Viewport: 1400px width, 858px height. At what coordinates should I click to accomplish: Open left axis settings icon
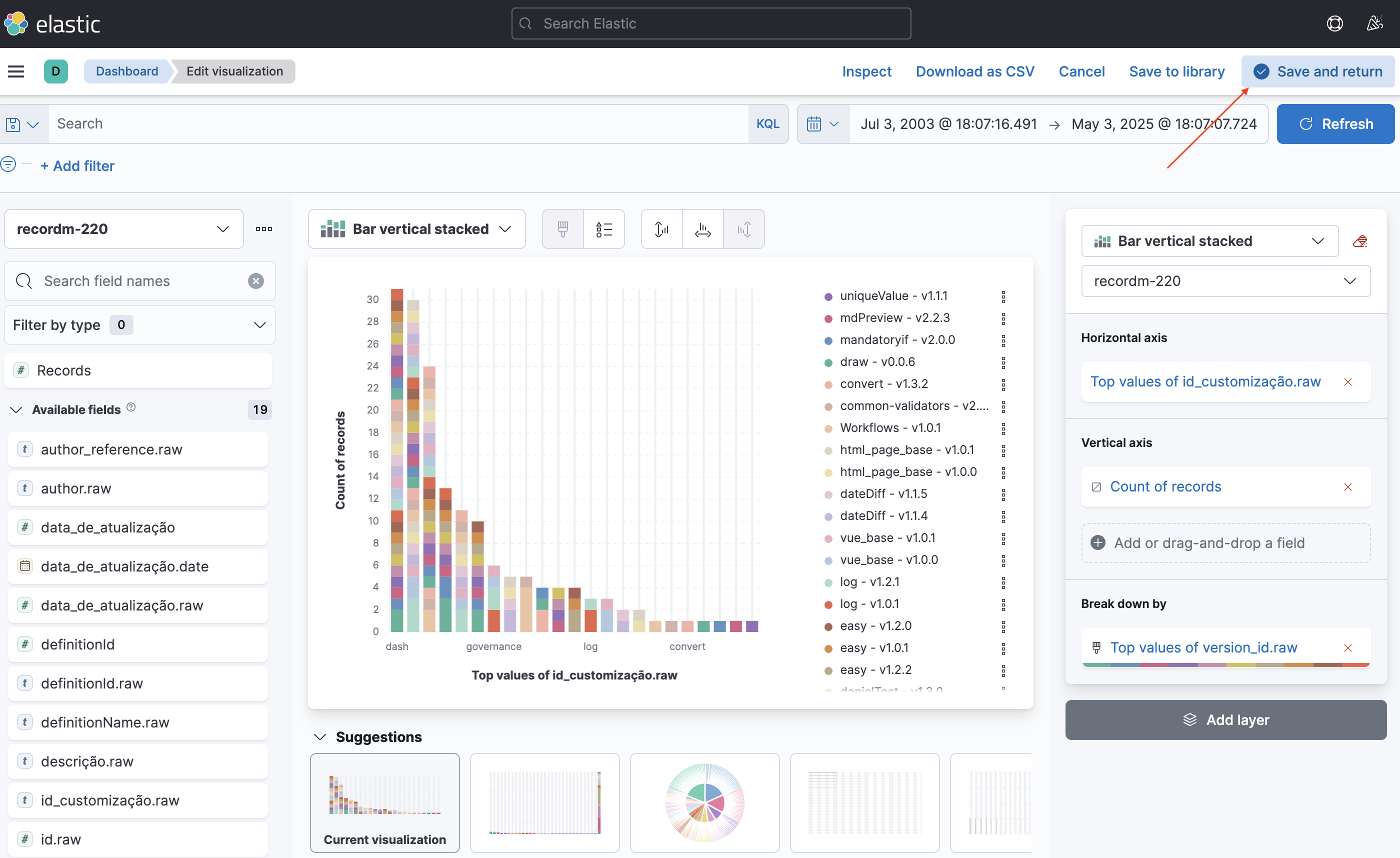pyautogui.click(x=661, y=229)
